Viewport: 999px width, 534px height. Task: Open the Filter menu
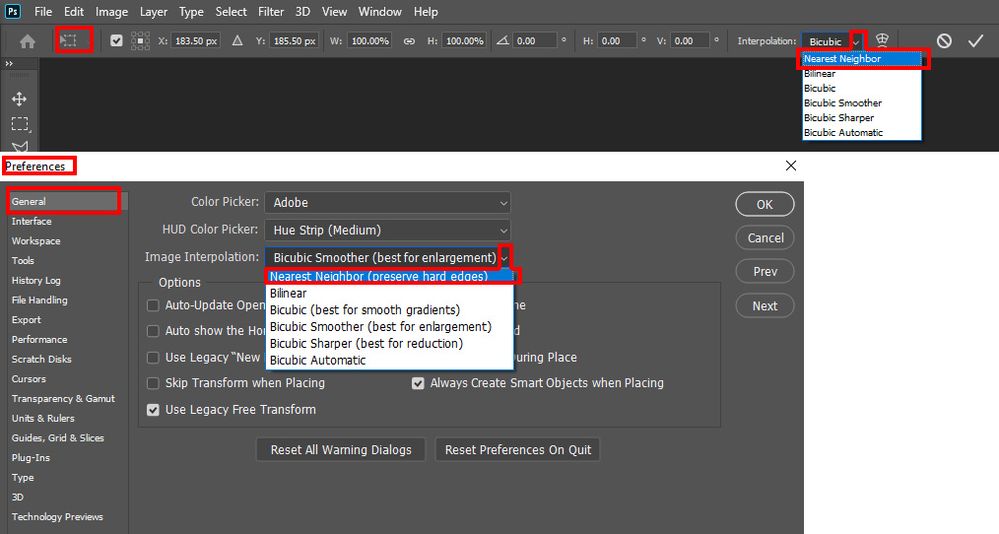[271, 11]
